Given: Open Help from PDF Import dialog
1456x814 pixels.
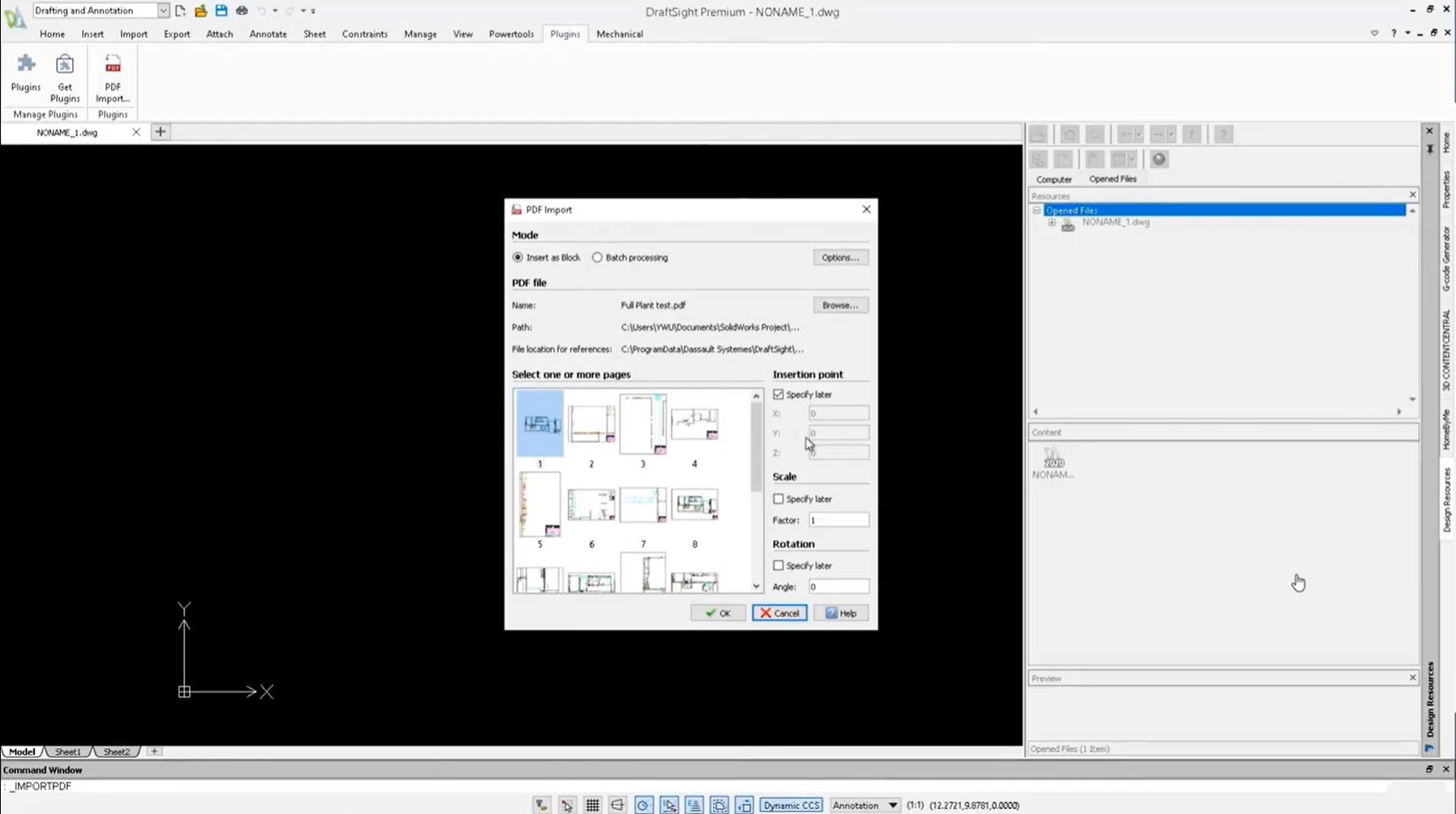Looking at the screenshot, I should (841, 614).
